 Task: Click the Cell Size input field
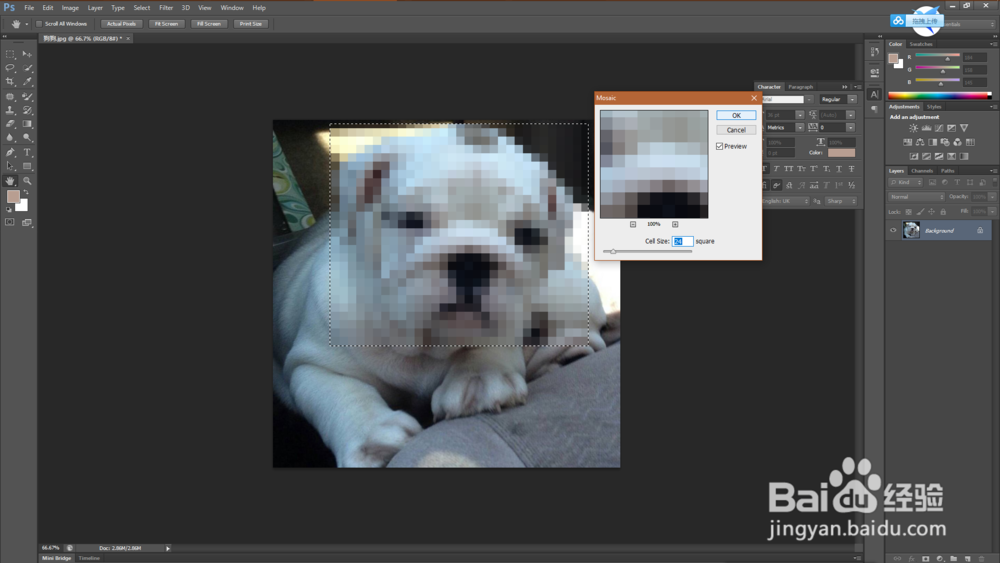click(x=682, y=241)
